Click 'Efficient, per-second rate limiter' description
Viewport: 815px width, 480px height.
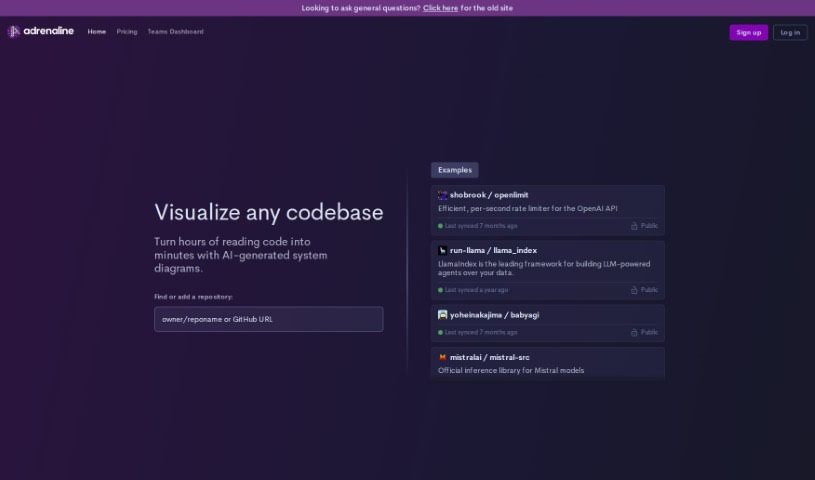coord(528,209)
